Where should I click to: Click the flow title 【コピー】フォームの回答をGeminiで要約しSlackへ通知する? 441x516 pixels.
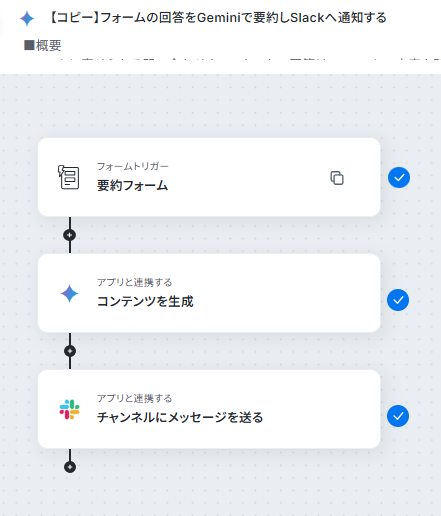[218, 18]
